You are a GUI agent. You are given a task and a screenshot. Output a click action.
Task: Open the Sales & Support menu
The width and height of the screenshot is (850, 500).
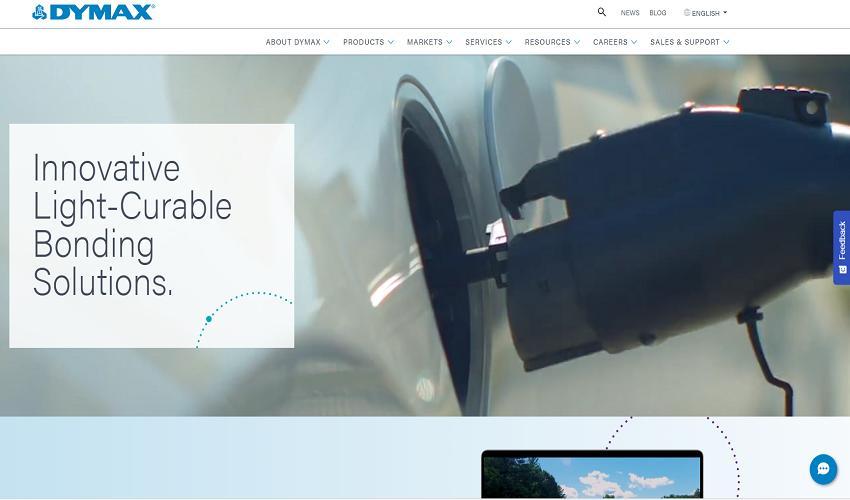coord(685,42)
